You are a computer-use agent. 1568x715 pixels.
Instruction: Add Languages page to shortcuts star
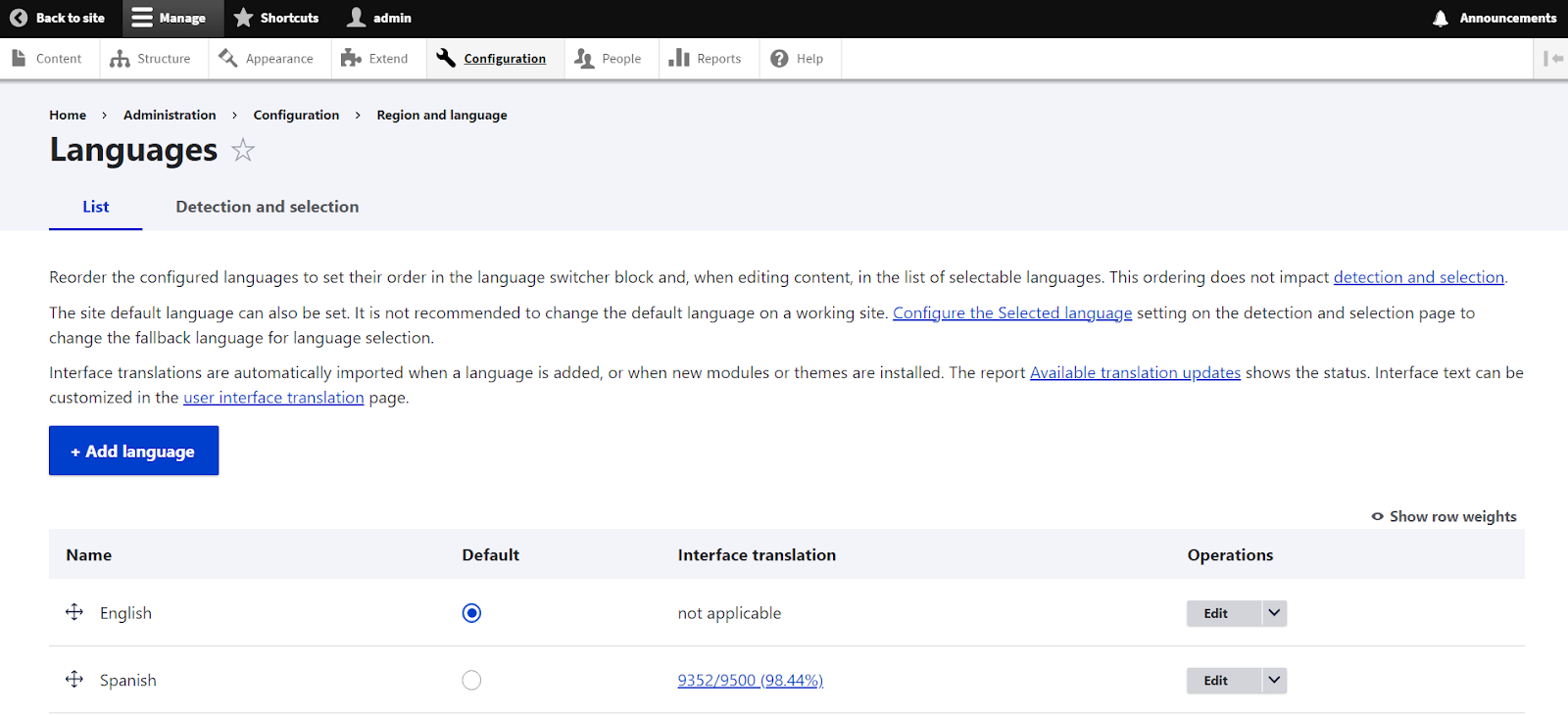point(243,150)
